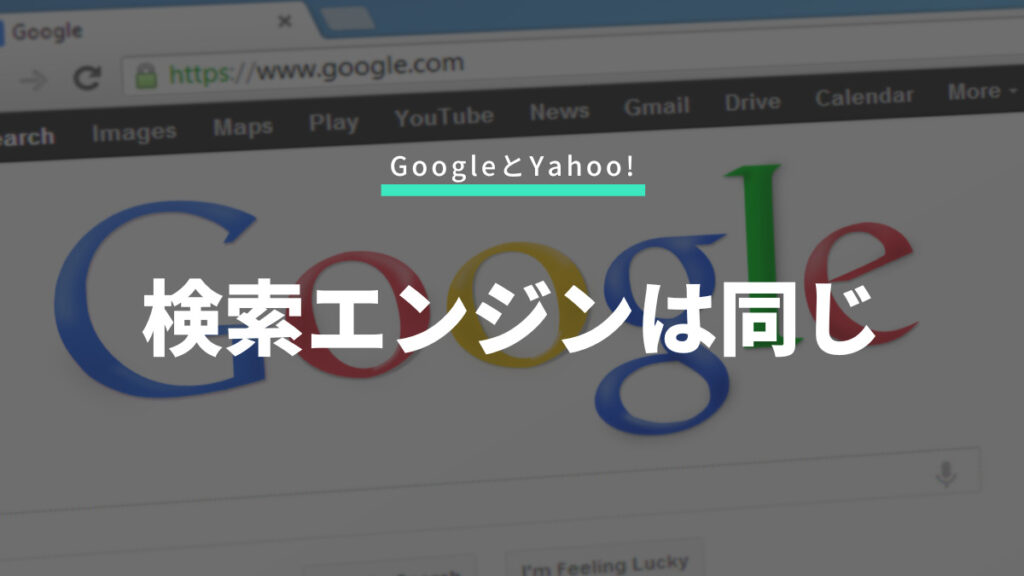Open Drive from the top bar
The height and width of the screenshot is (576, 1024).
752,102
